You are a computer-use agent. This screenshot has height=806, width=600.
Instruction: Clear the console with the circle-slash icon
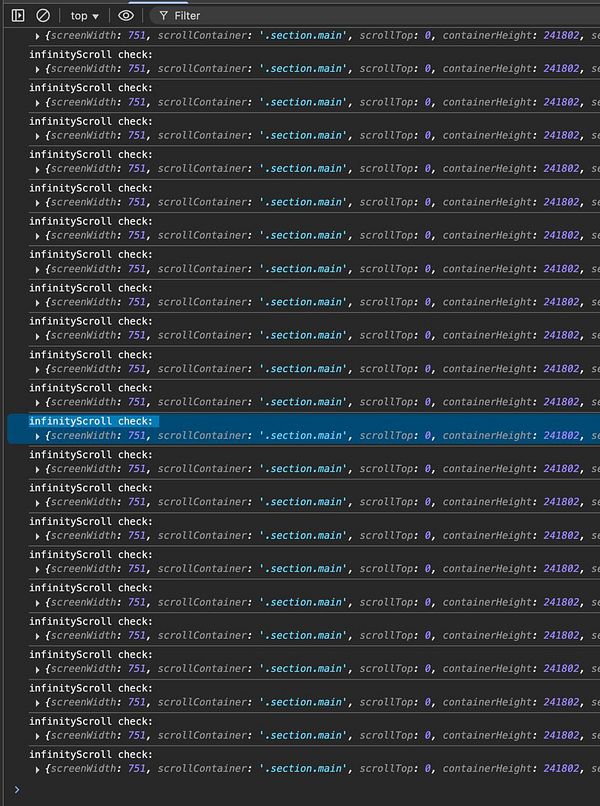[43, 16]
